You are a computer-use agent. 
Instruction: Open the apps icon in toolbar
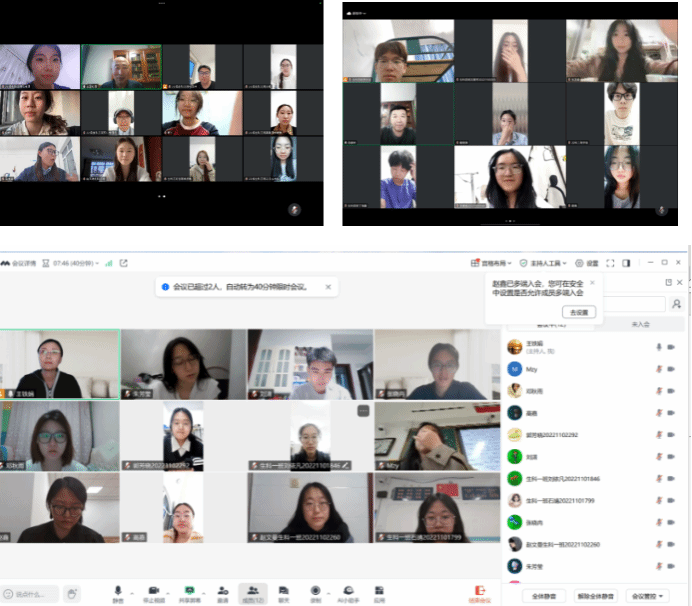pyautogui.click(x=379, y=591)
